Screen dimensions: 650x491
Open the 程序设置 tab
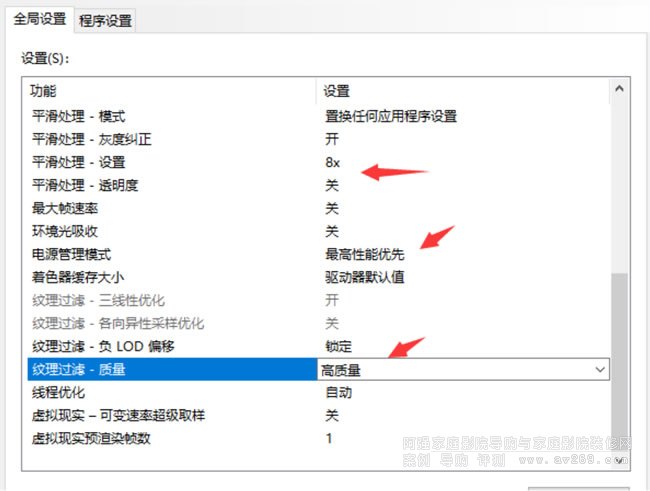click(x=105, y=21)
